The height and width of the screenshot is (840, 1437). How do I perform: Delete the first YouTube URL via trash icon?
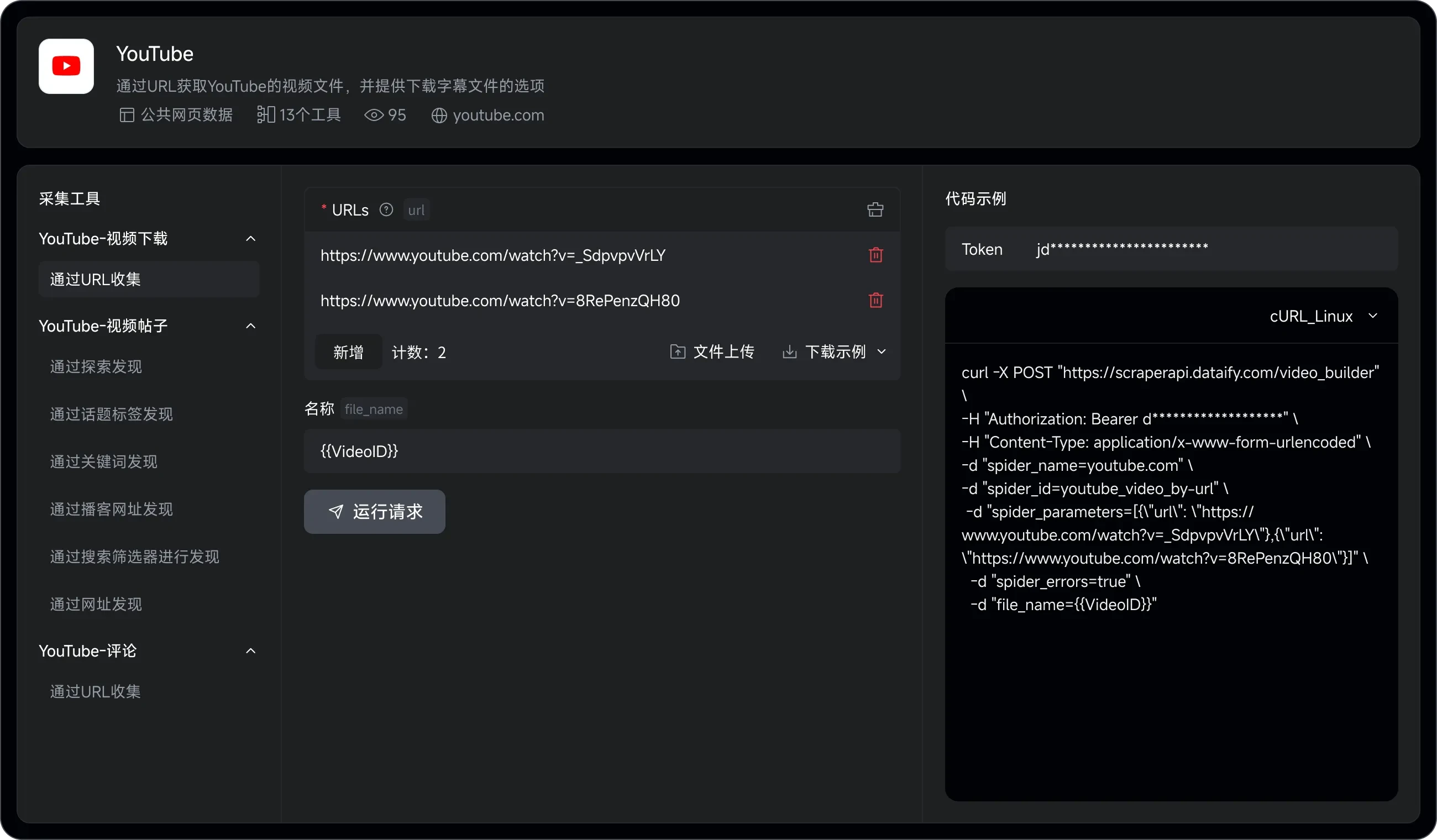point(875,255)
